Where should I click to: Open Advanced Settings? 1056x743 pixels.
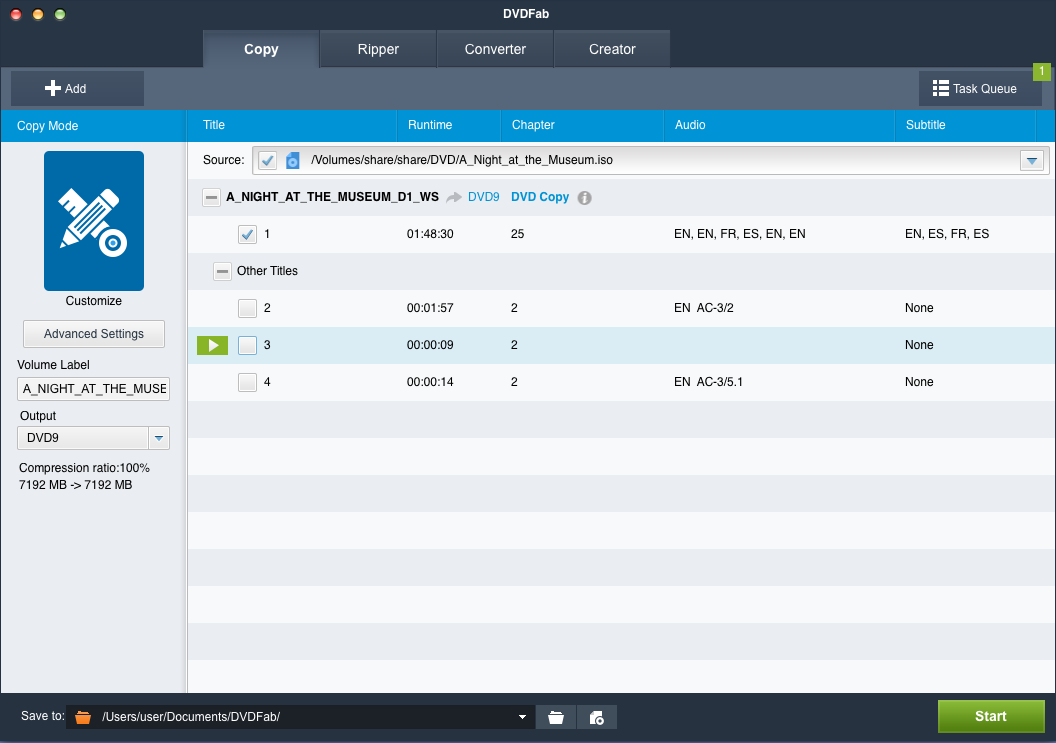[94, 334]
